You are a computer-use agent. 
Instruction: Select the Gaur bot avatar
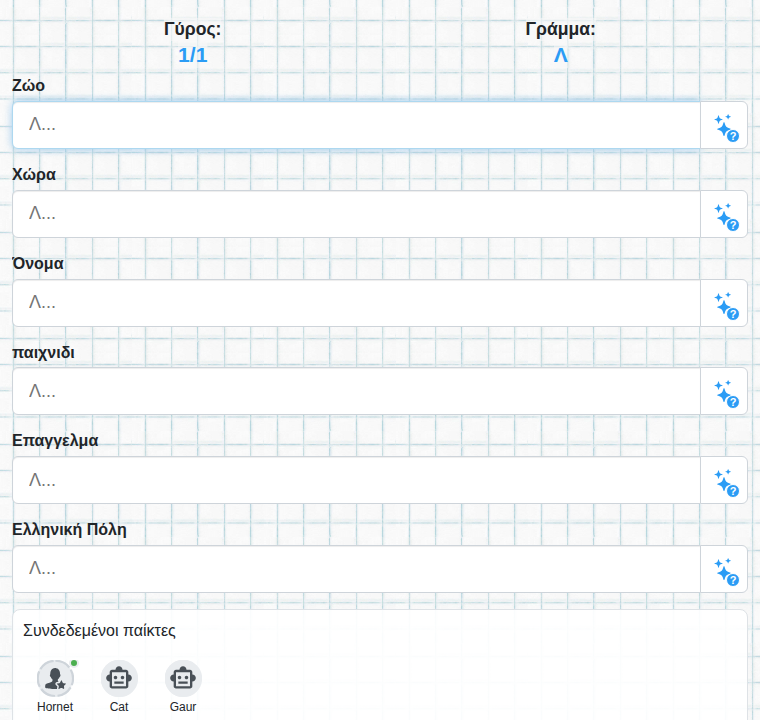pos(183,678)
